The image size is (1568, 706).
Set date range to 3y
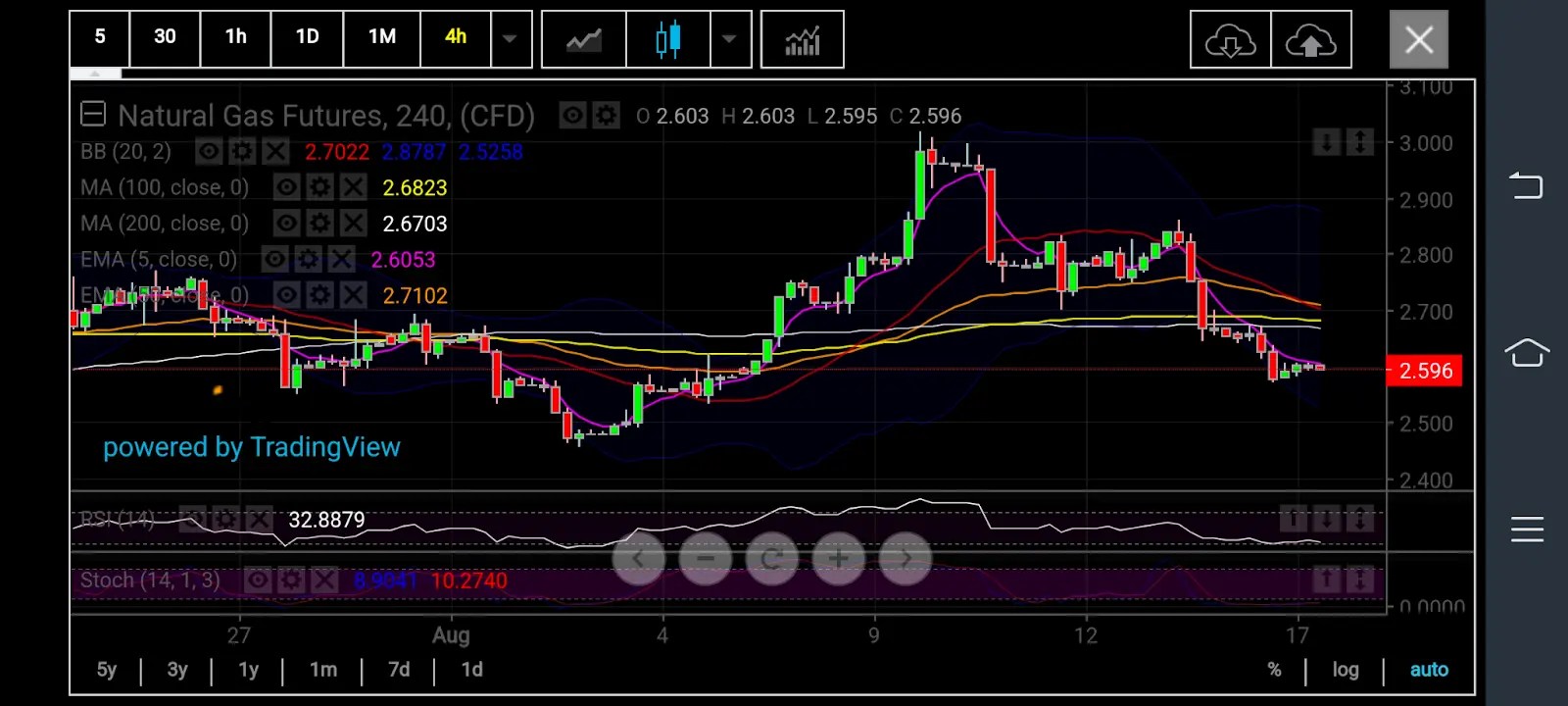[176, 670]
